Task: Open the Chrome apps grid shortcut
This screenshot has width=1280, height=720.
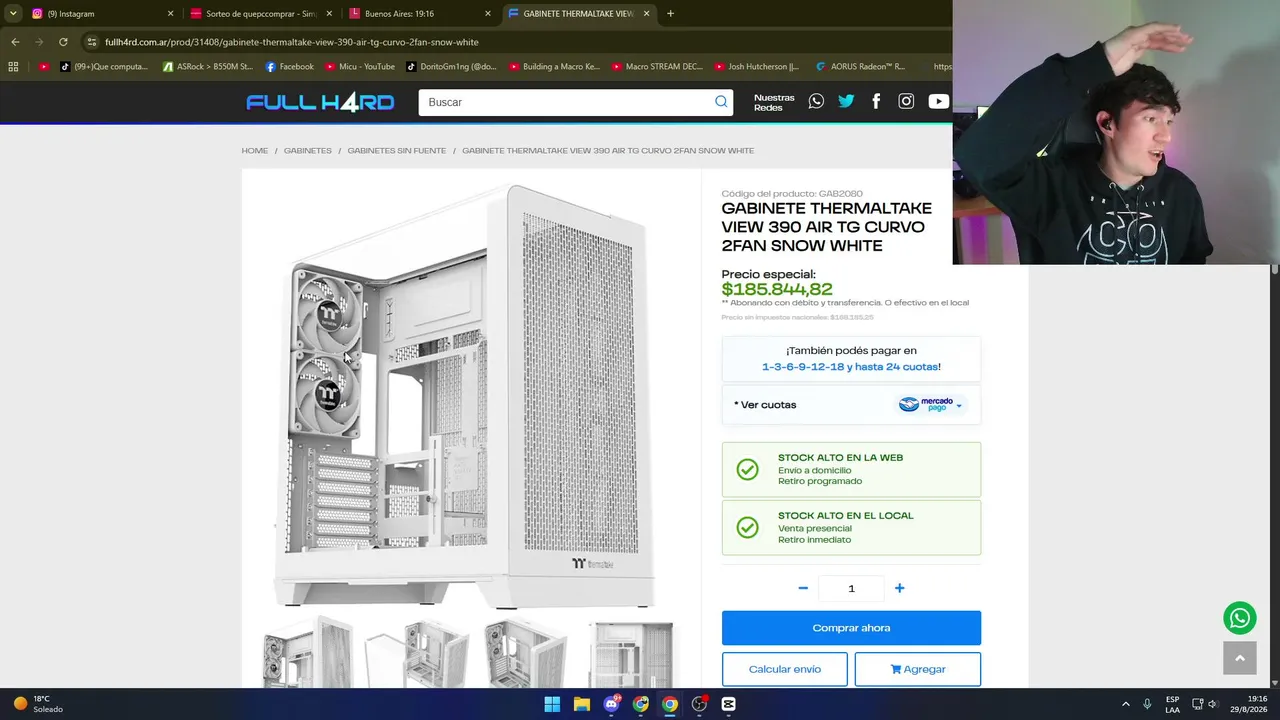Action: click(13, 67)
